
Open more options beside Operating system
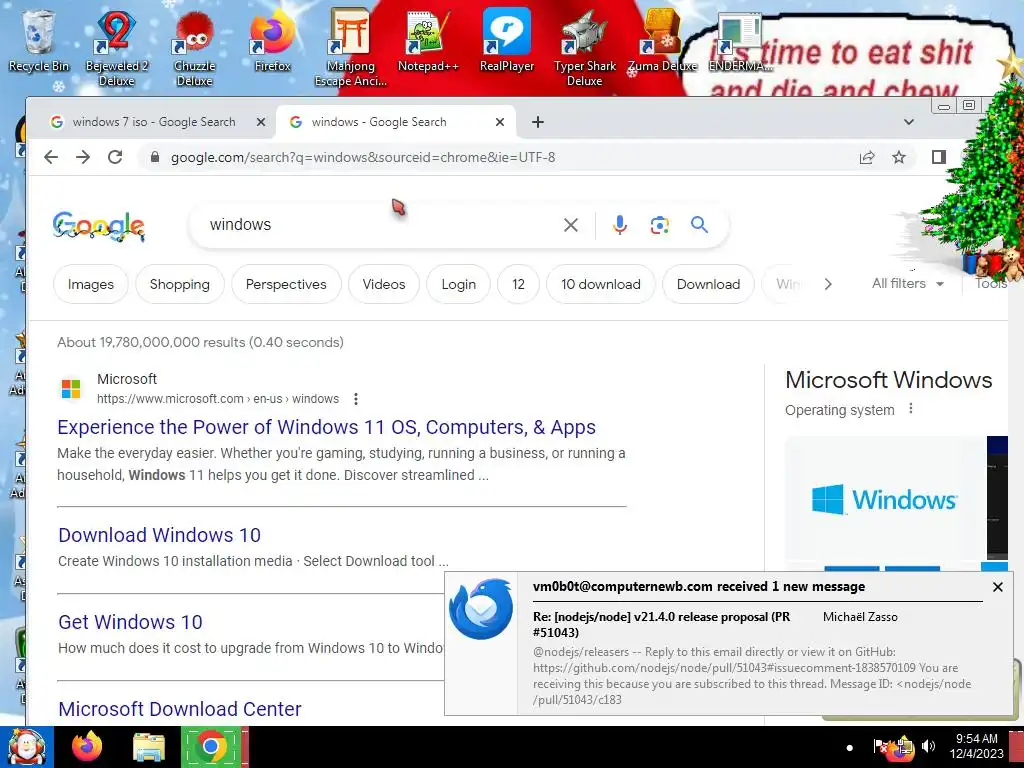tap(911, 409)
